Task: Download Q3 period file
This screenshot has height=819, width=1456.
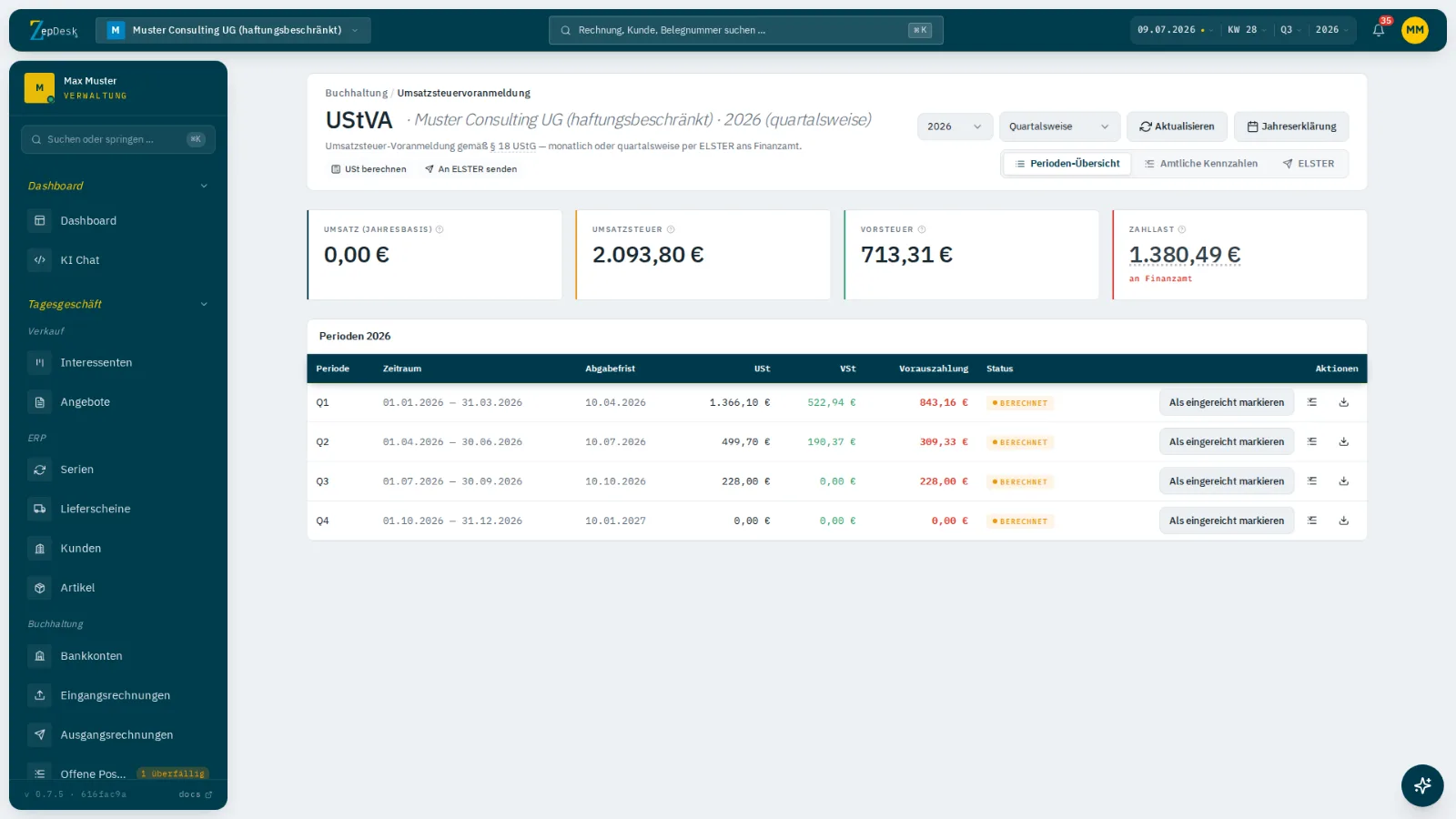Action: click(1344, 481)
